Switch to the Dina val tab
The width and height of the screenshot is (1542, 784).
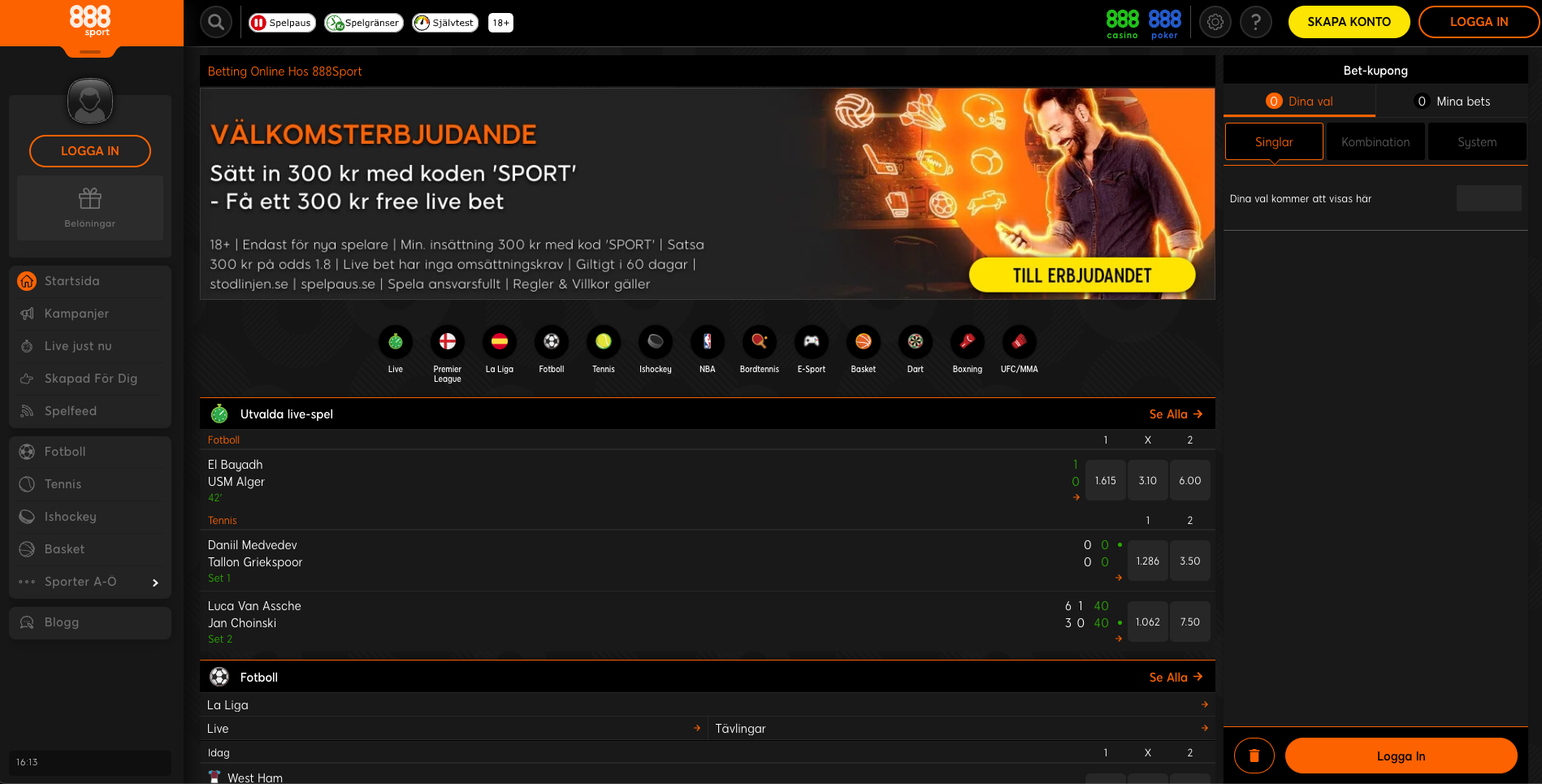pyautogui.click(x=1299, y=102)
